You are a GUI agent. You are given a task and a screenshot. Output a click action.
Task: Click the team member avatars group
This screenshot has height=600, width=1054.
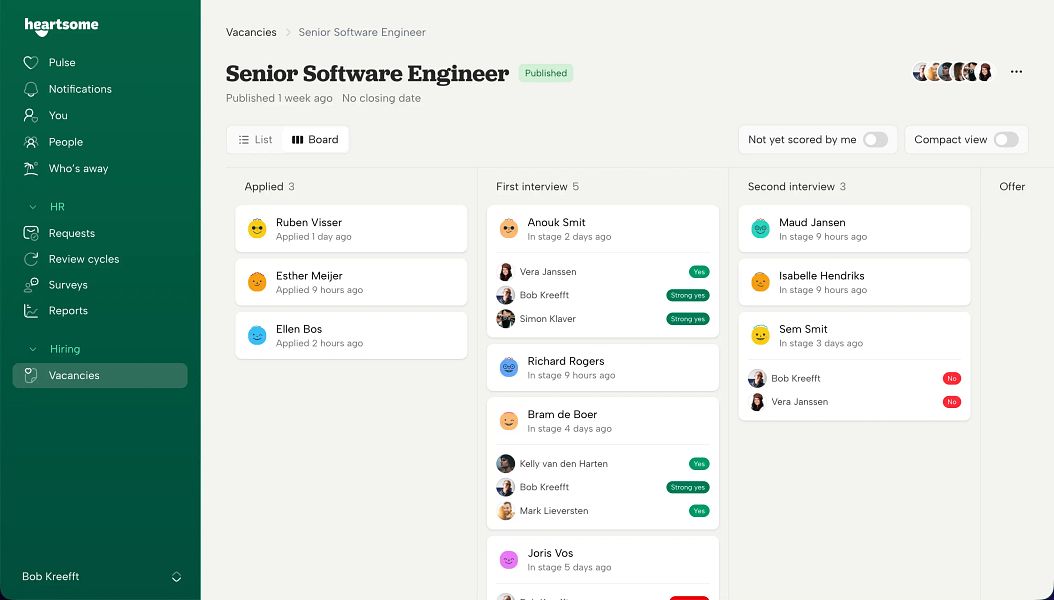953,72
